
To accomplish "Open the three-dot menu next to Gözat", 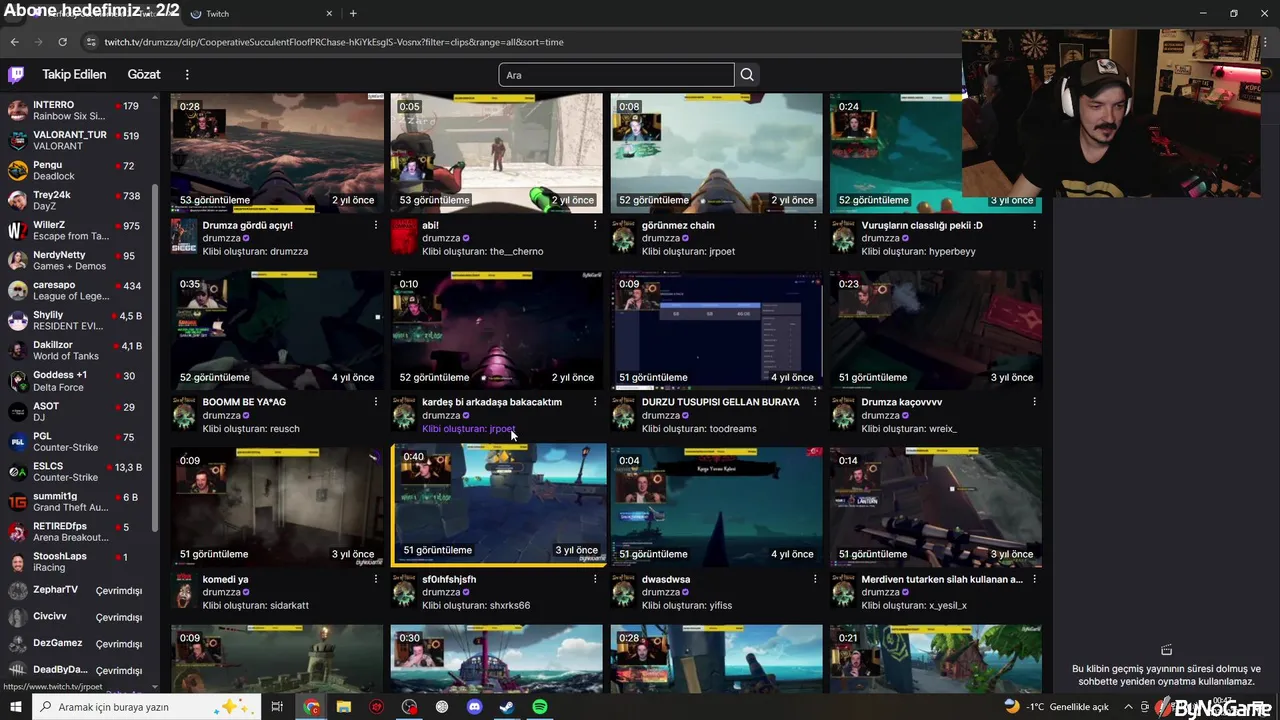I will click(x=187, y=74).
